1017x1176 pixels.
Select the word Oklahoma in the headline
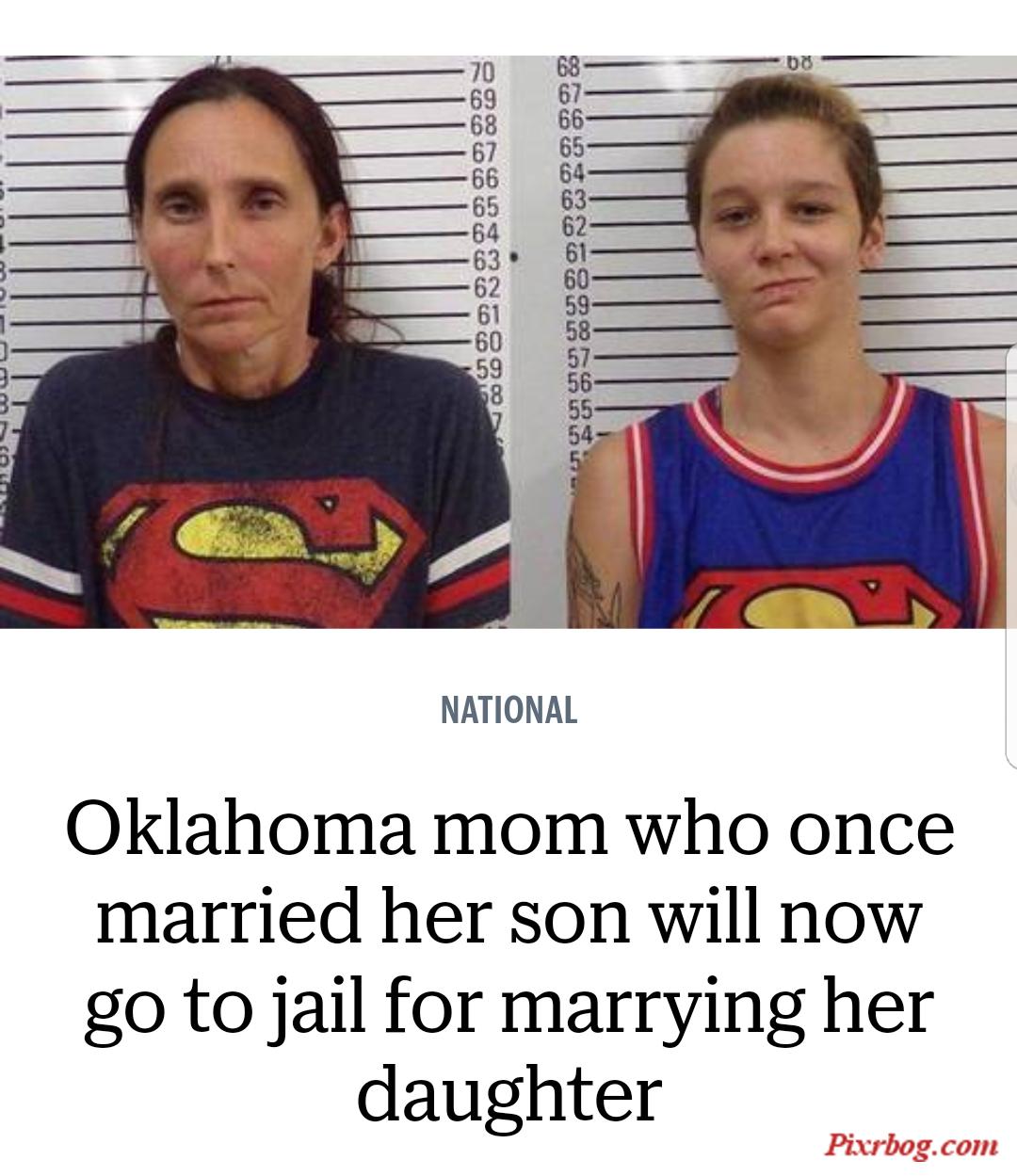pyautogui.click(x=240, y=830)
